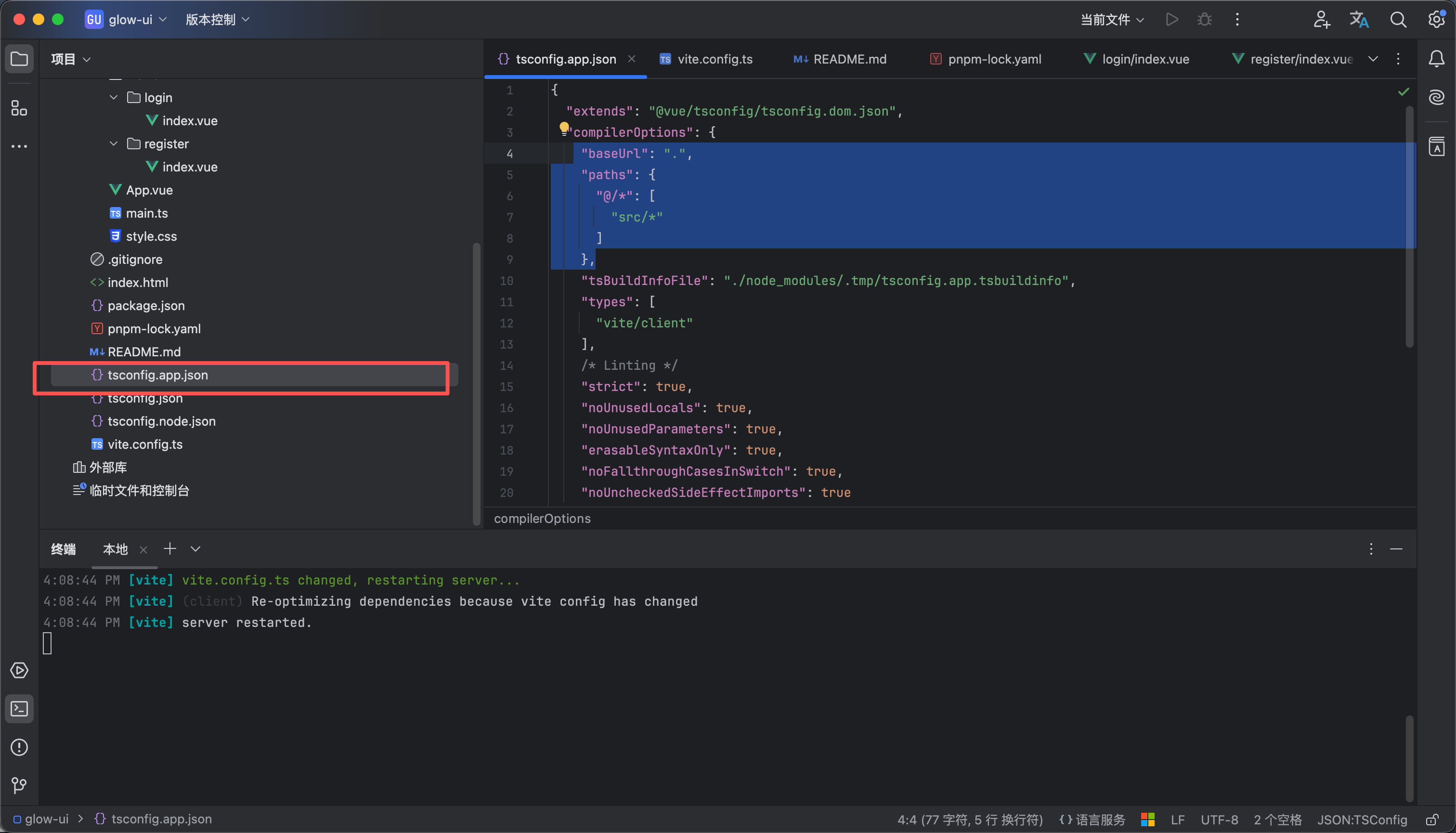
Task: Click the translation plugin icon
Action: (x=1359, y=19)
